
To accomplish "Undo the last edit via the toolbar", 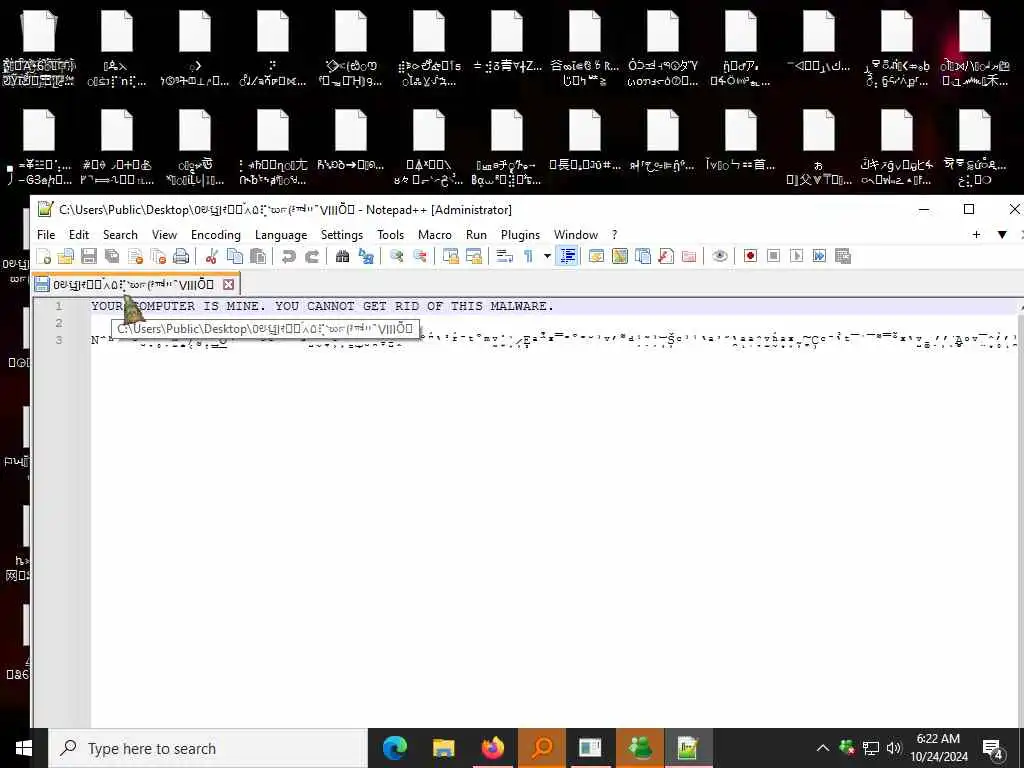I will (288, 256).
